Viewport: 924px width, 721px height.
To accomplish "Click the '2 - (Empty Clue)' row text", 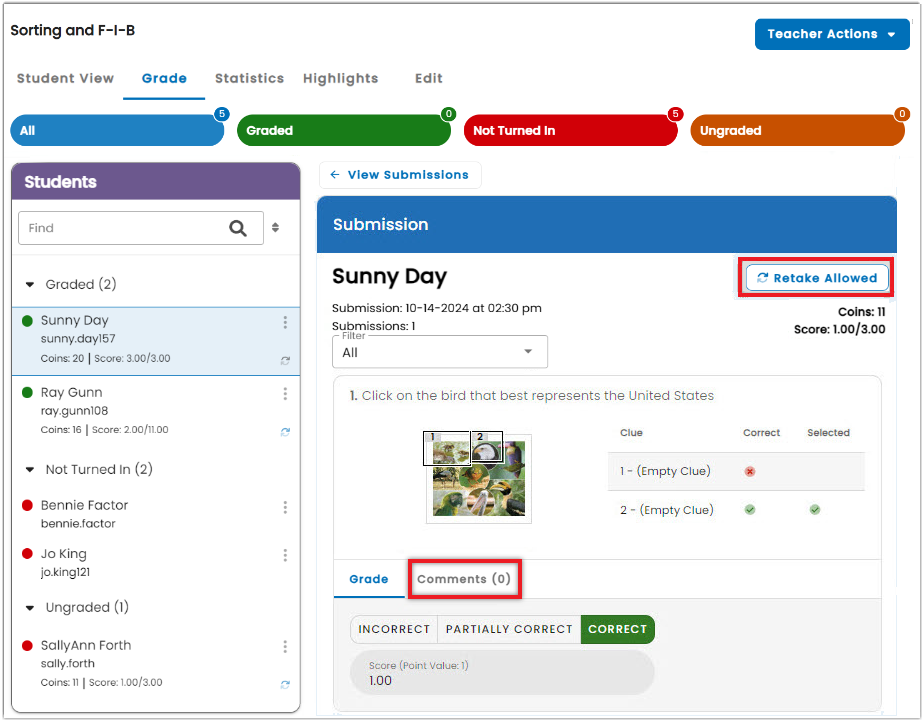I will tap(666, 510).
